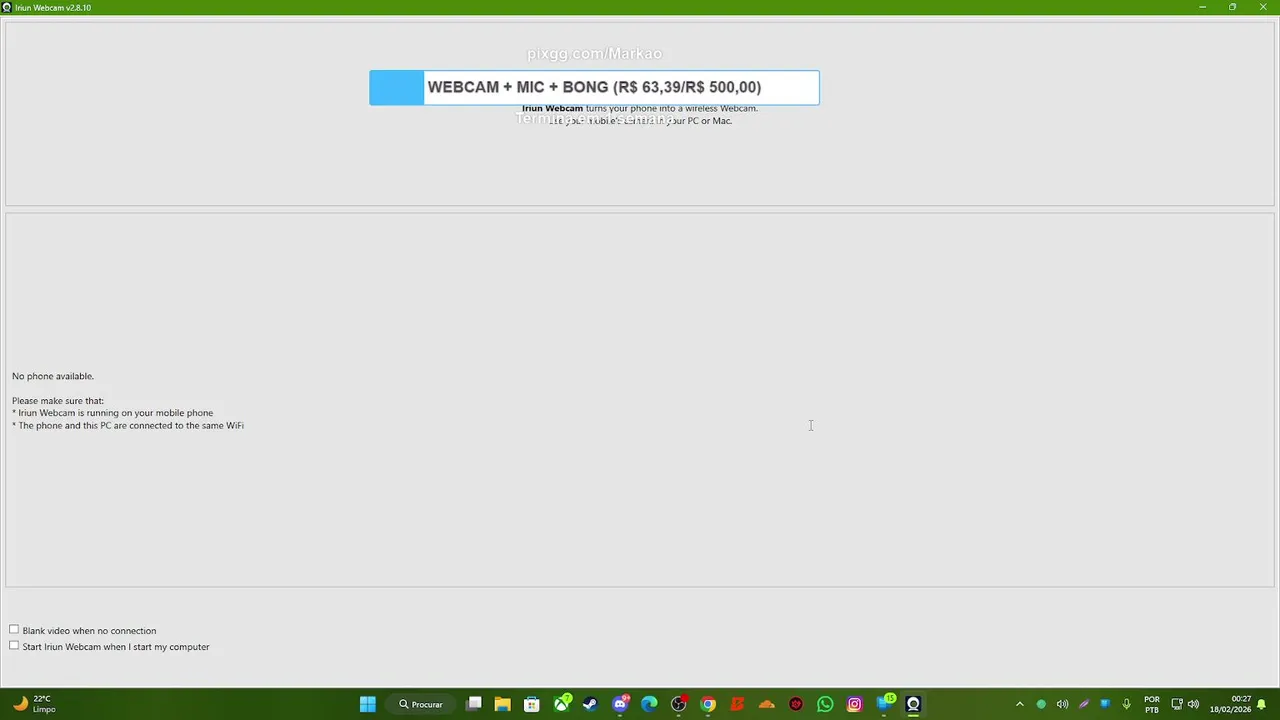Open Task View in the taskbar

coord(474,704)
